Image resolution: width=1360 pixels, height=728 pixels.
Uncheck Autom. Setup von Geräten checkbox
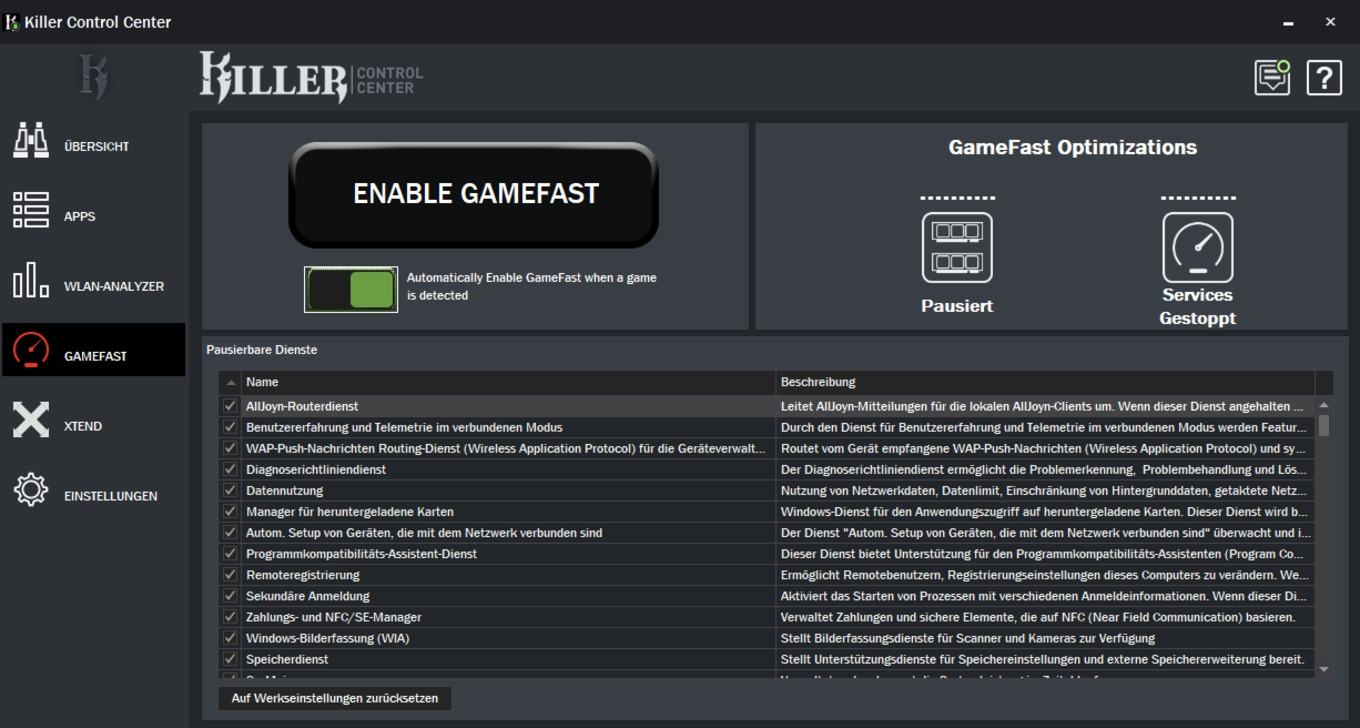pyautogui.click(x=230, y=532)
